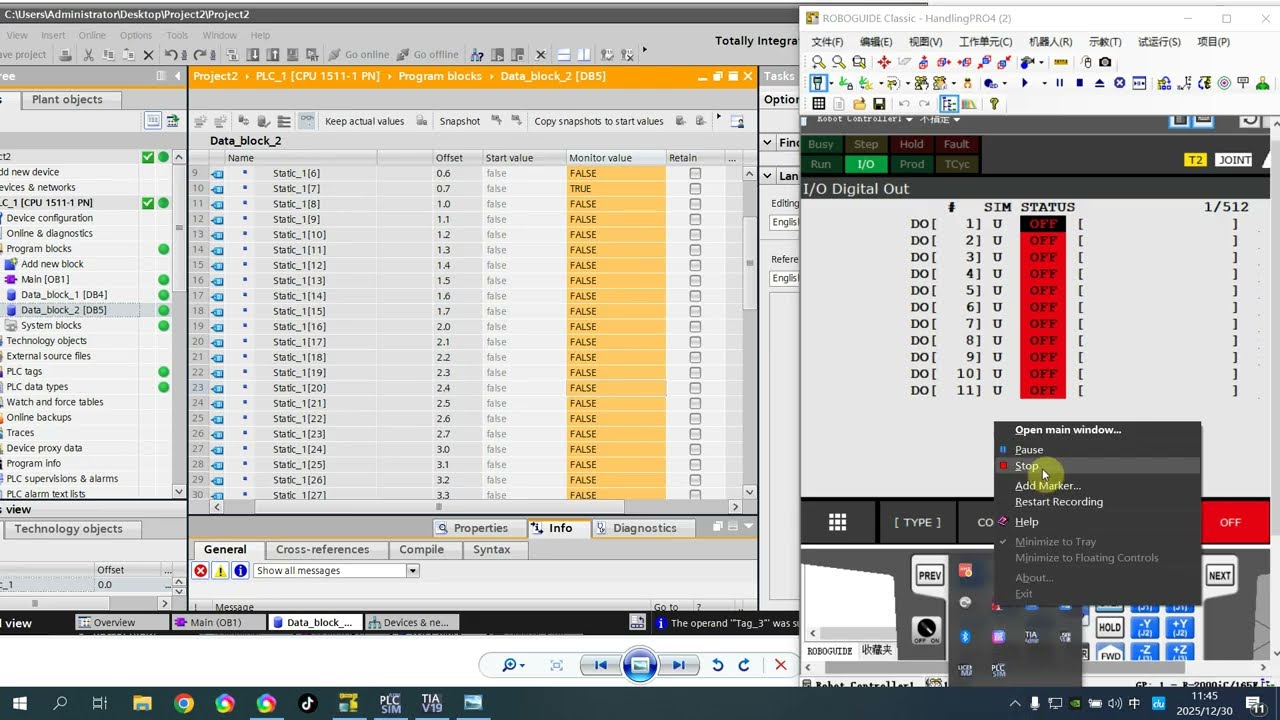1280x720 pixels.
Task: Click orange Monitor value TRUE for Static_1[7]
Action: (615, 189)
